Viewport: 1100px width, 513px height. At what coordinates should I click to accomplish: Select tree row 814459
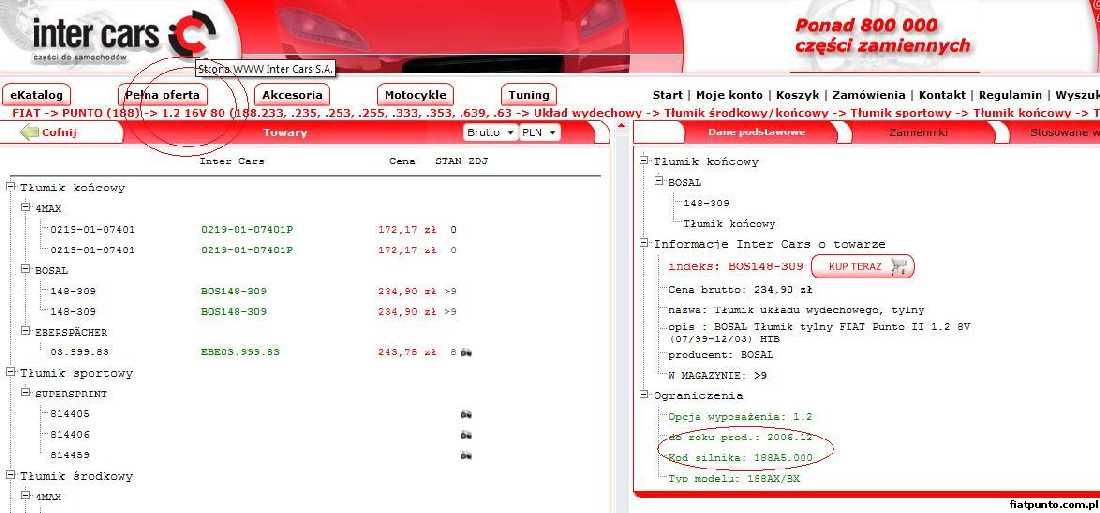pyautogui.click(x=70, y=455)
